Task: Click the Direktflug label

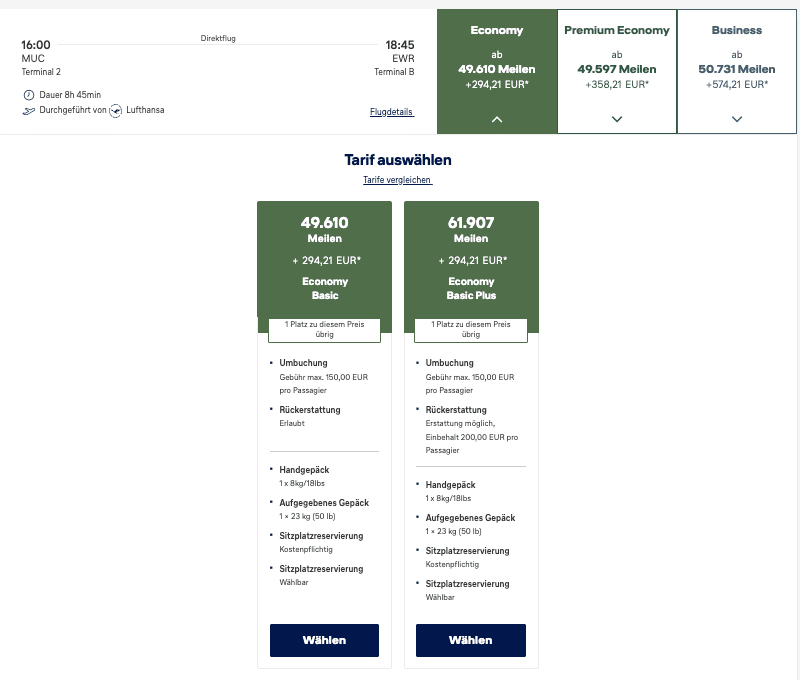Action: [x=218, y=39]
